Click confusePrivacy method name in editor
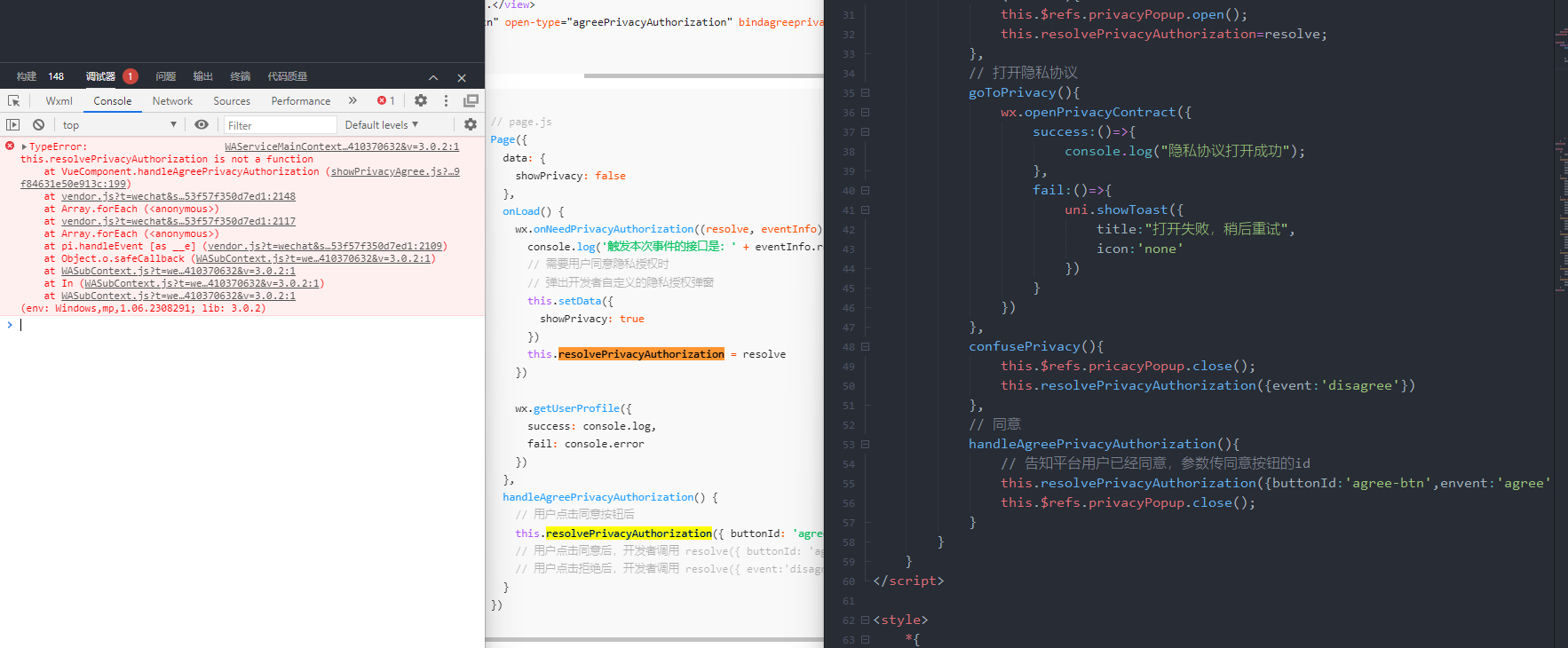Image resolution: width=1568 pixels, height=648 pixels. click(x=1025, y=346)
